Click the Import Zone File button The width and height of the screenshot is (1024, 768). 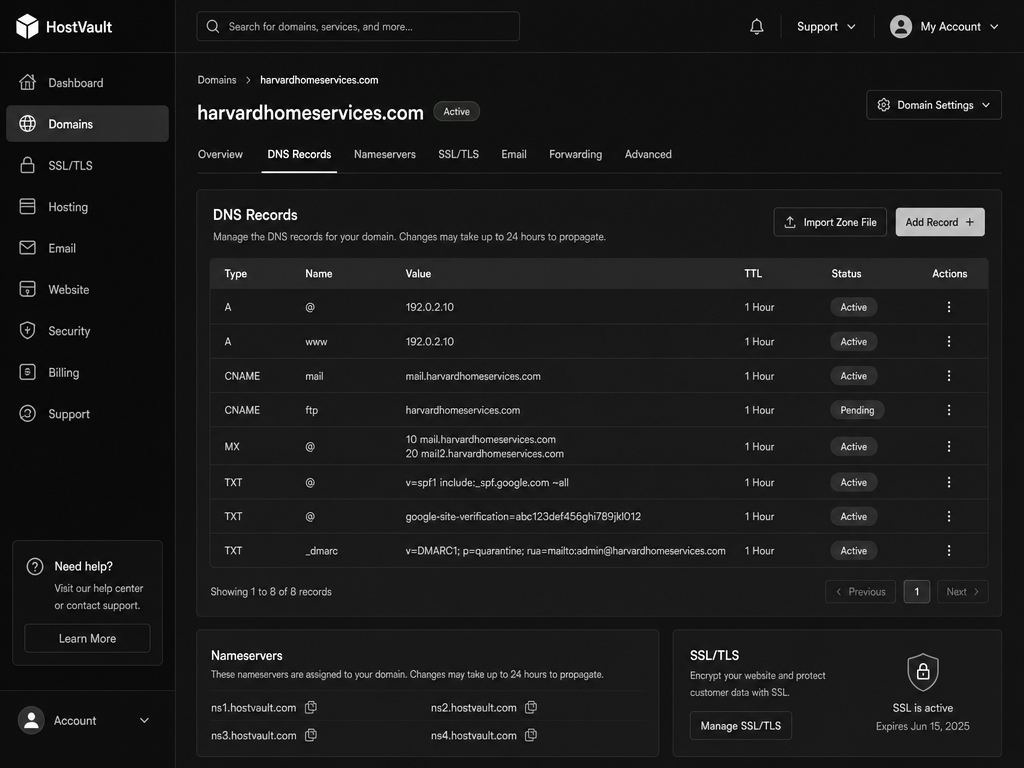click(x=830, y=222)
